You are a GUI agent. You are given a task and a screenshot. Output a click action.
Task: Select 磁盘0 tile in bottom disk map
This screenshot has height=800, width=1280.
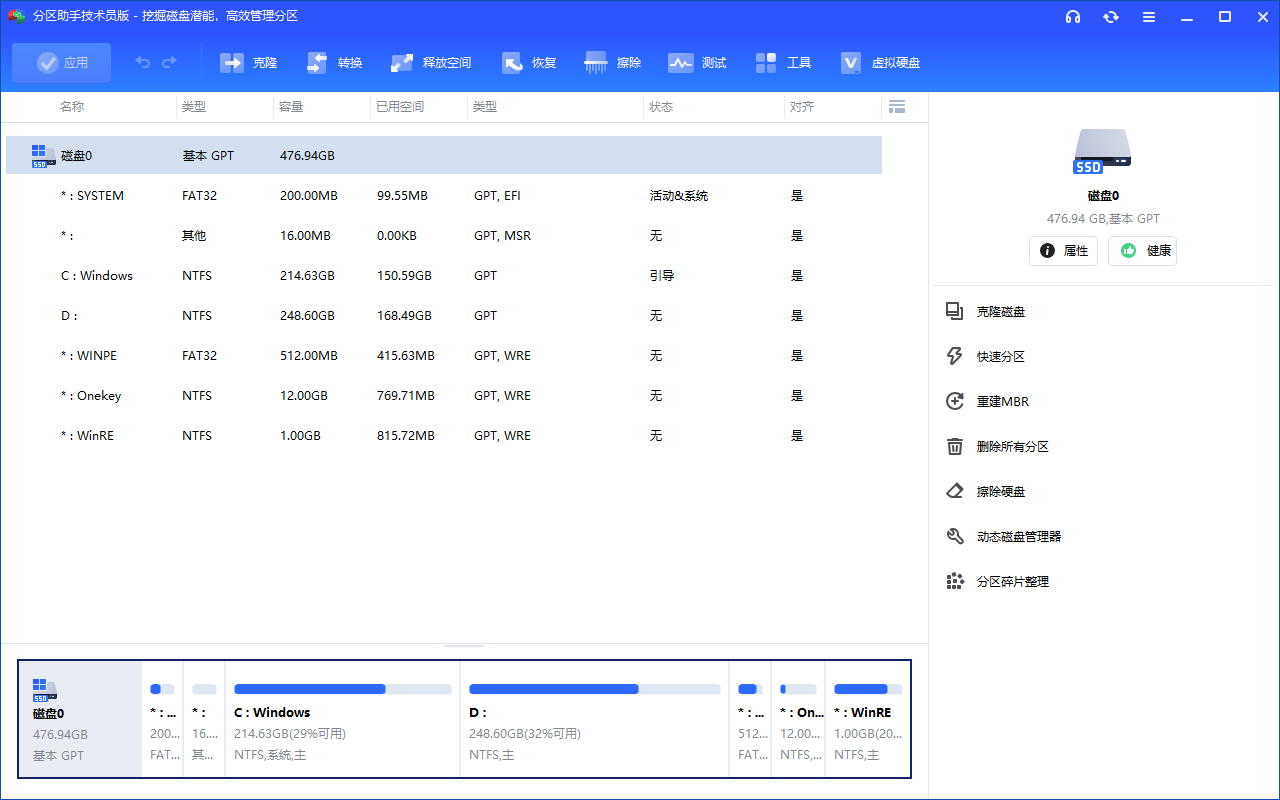[x=81, y=719]
